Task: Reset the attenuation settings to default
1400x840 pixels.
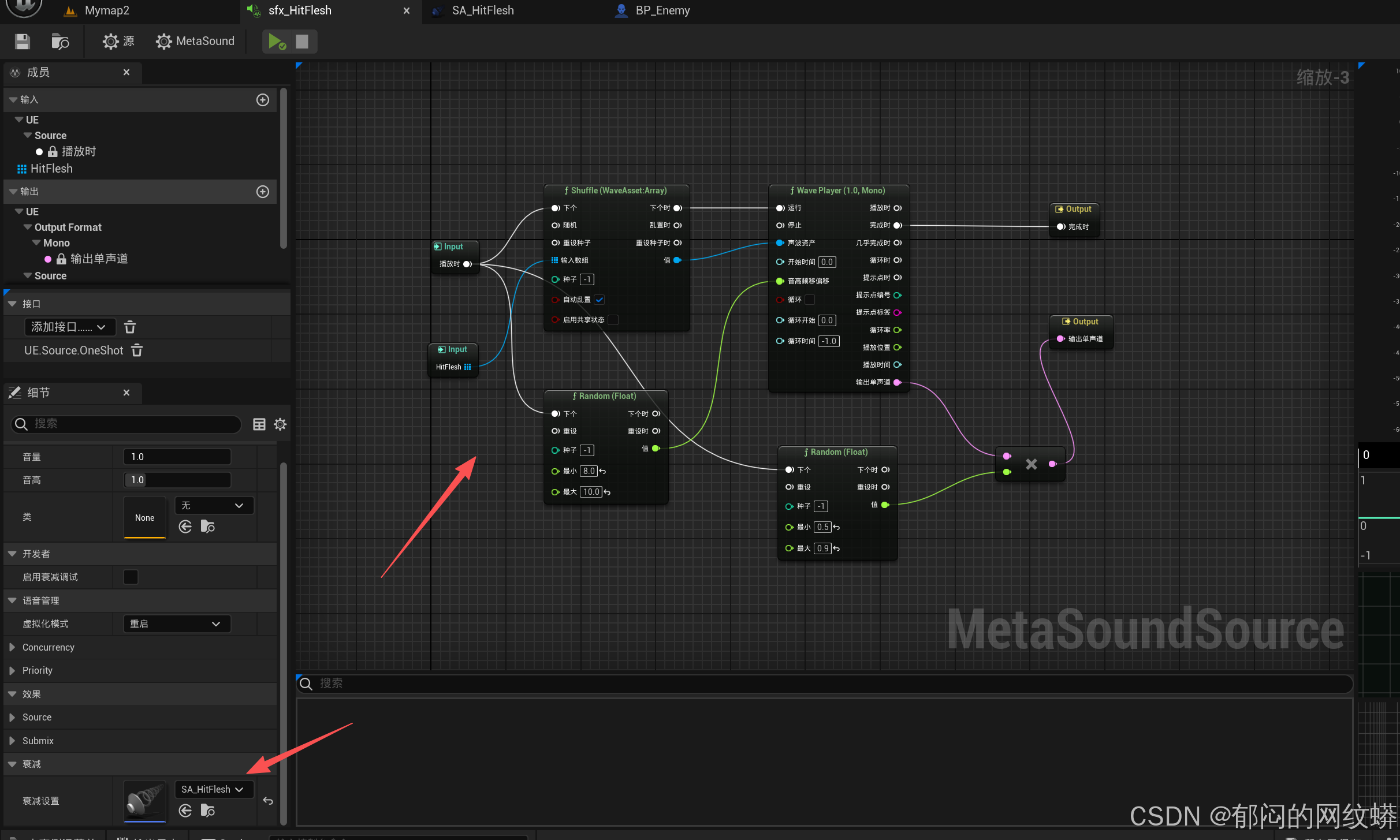Action: 268,801
